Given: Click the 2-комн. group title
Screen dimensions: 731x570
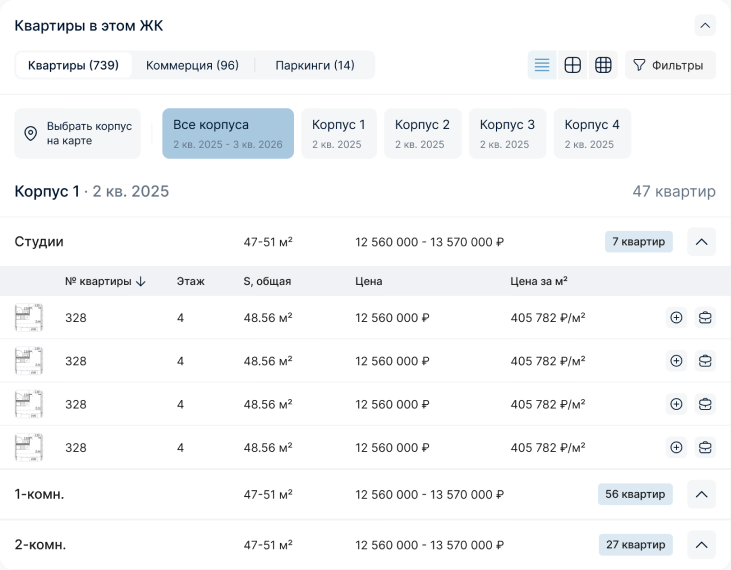Looking at the screenshot, I should pos(40,545).
